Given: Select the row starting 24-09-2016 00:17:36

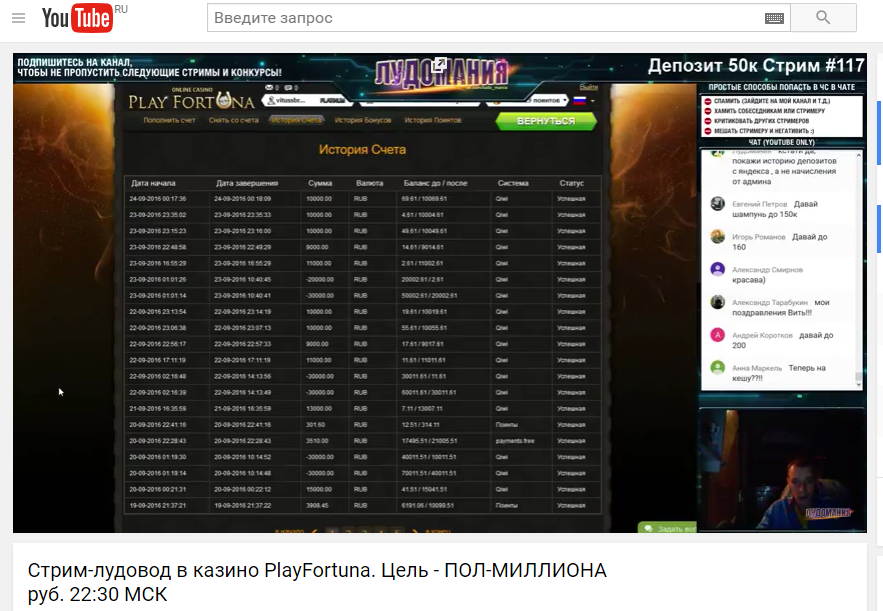Looking at the screenshot, I should [363, 199].
